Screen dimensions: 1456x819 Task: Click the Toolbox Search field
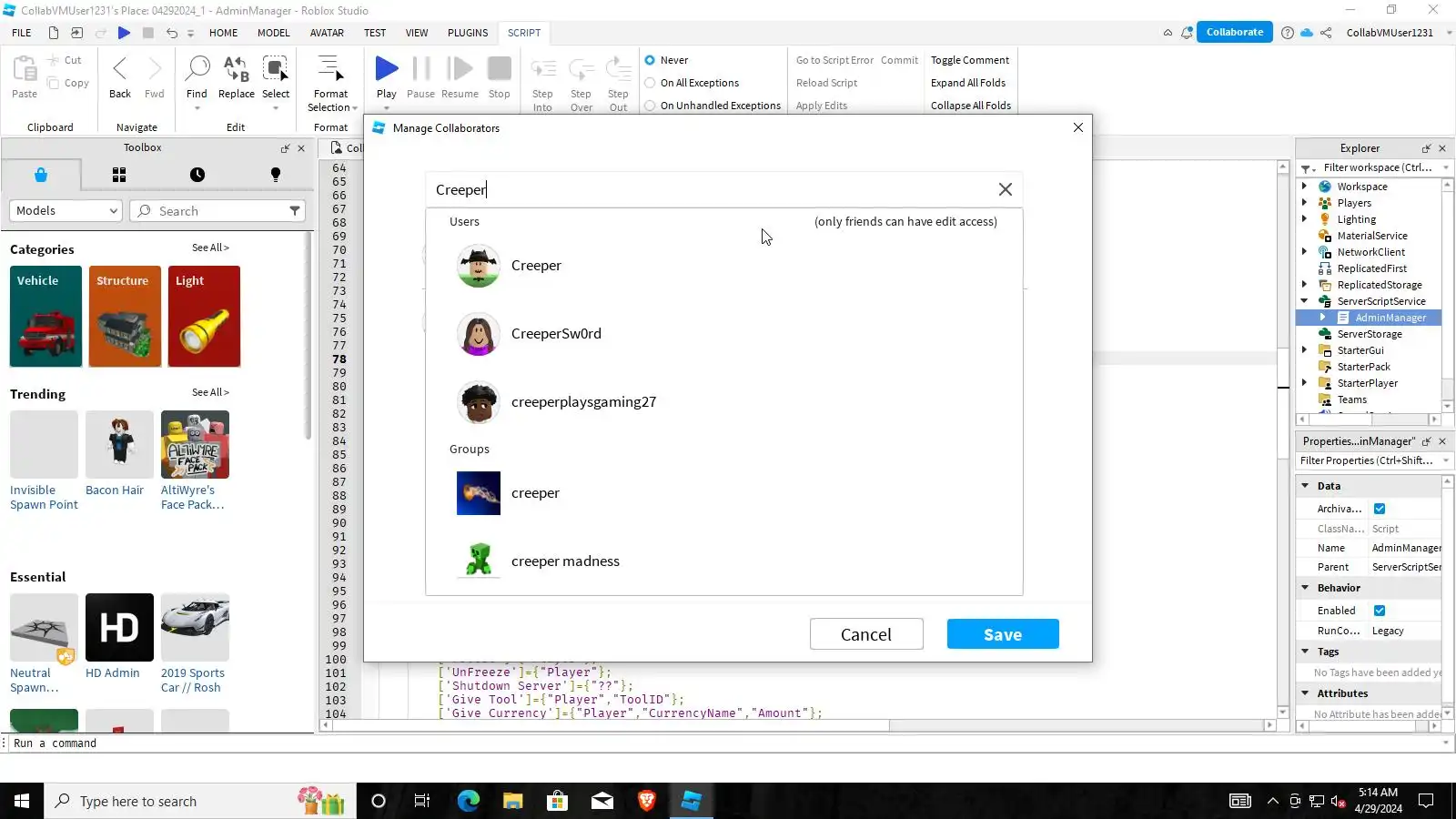(218, 210)
